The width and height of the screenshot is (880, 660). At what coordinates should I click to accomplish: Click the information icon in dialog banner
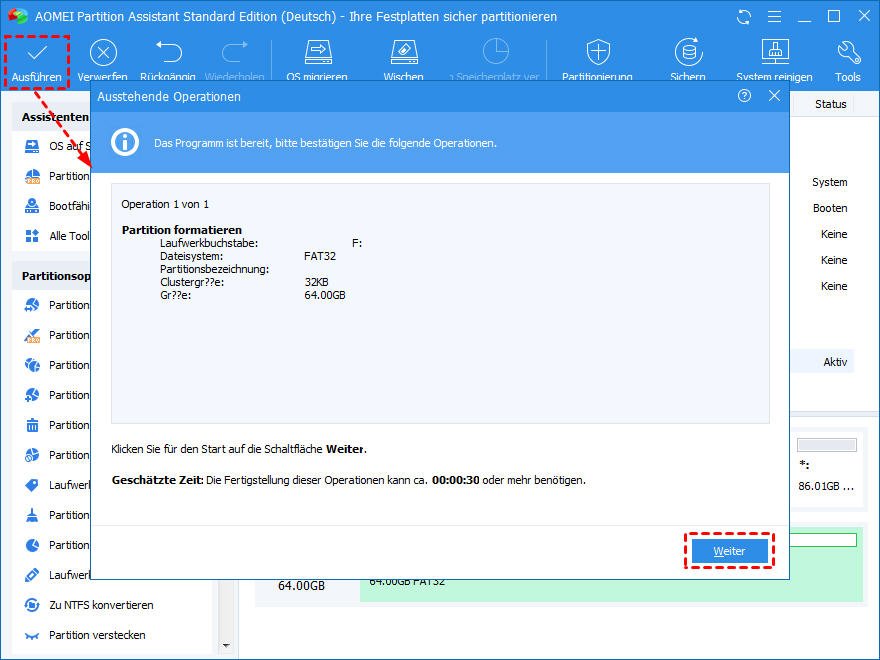pos(125,142)
